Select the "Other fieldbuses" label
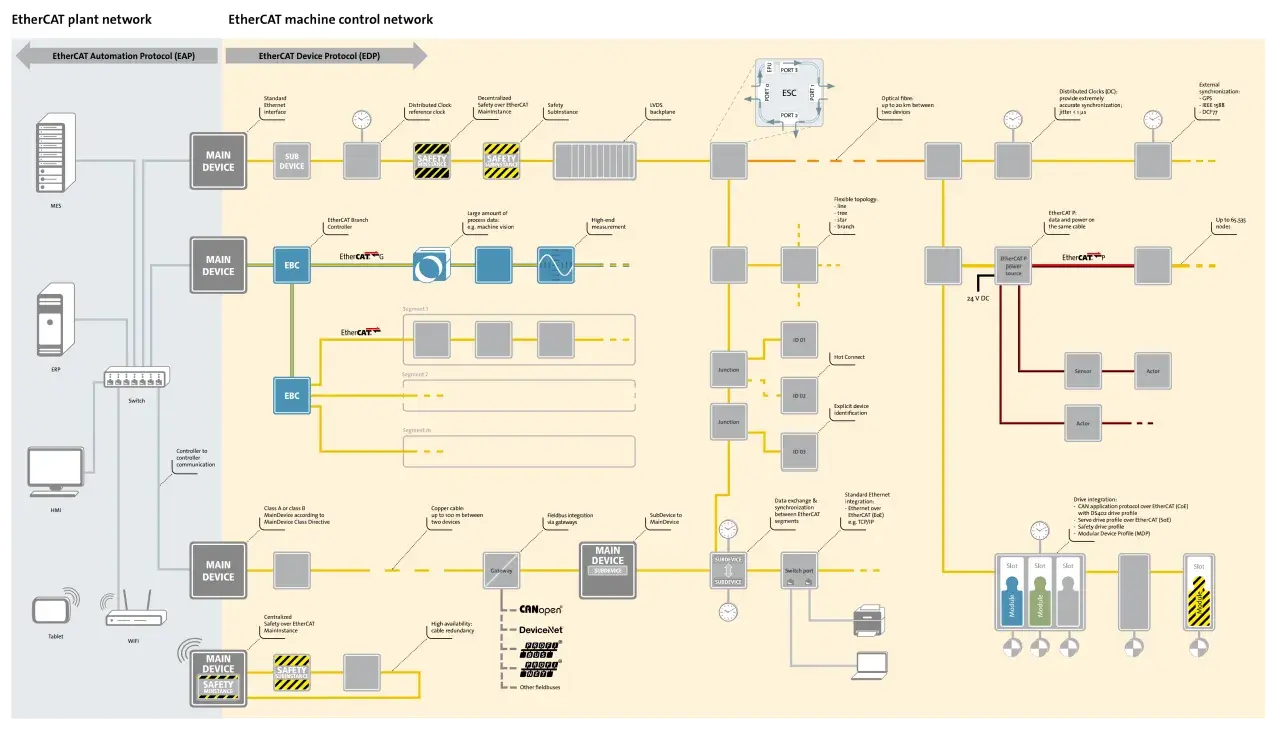 coord(542,688)
